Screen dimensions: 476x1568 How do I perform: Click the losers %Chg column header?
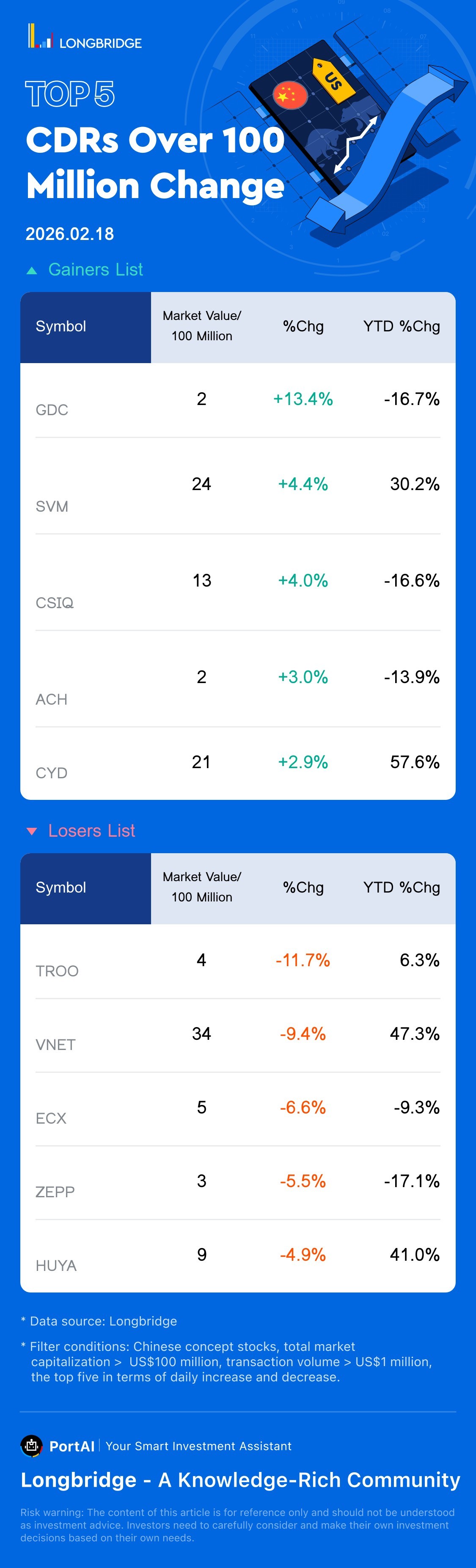[303, 887]
